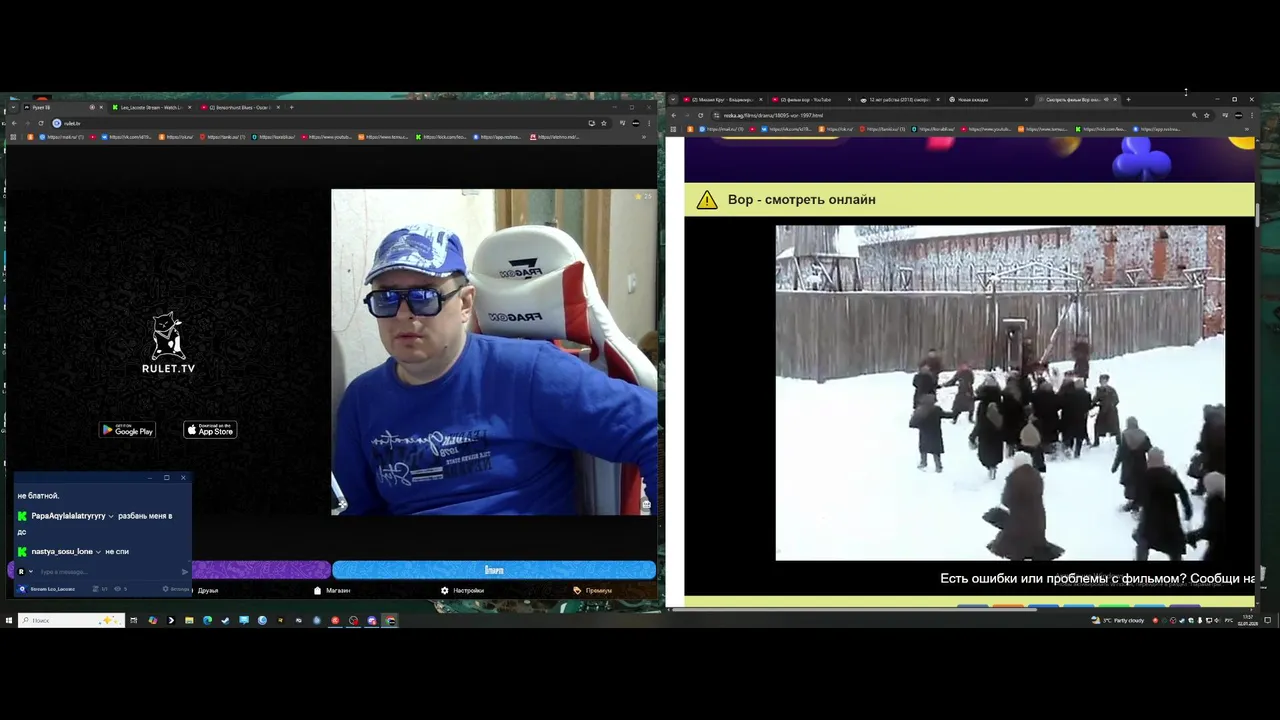The width and height of the screenshot is (1280, 720).
Task: Open Microsoft Edge from the taskbar
Action: click(207, 621)
